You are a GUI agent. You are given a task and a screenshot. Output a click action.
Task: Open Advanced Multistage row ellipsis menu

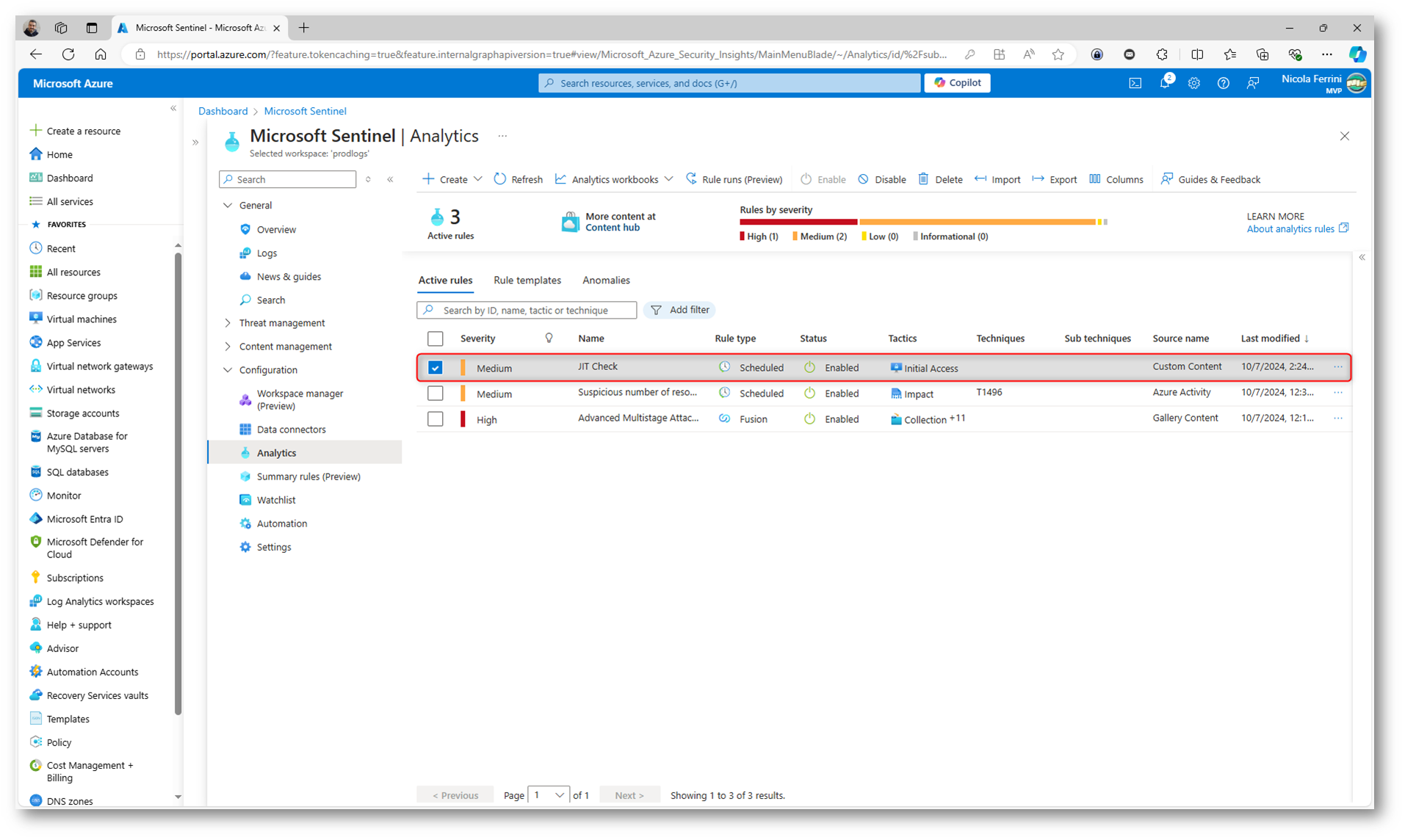(x=1338, y=419)
